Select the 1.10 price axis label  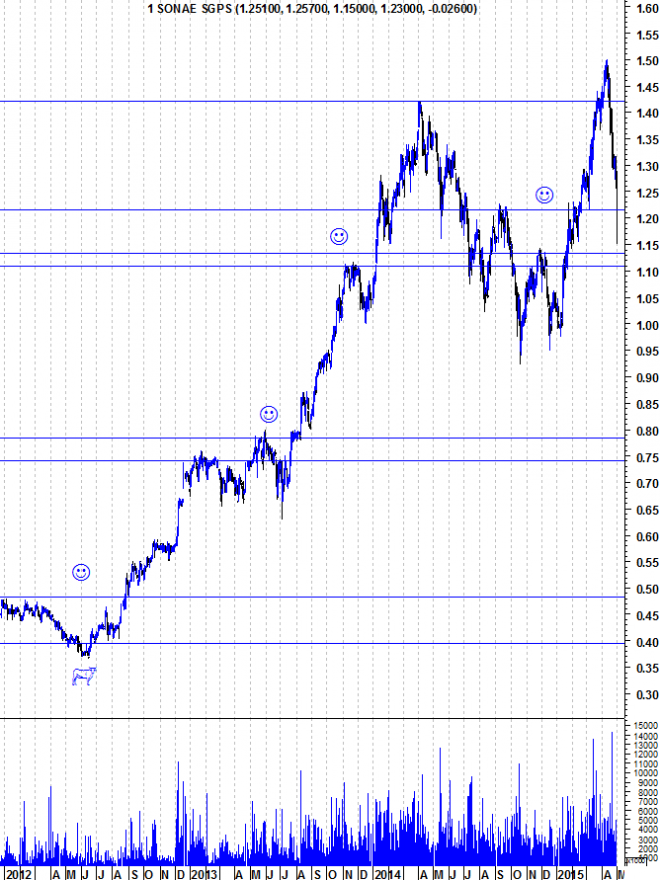click(648, 272)
